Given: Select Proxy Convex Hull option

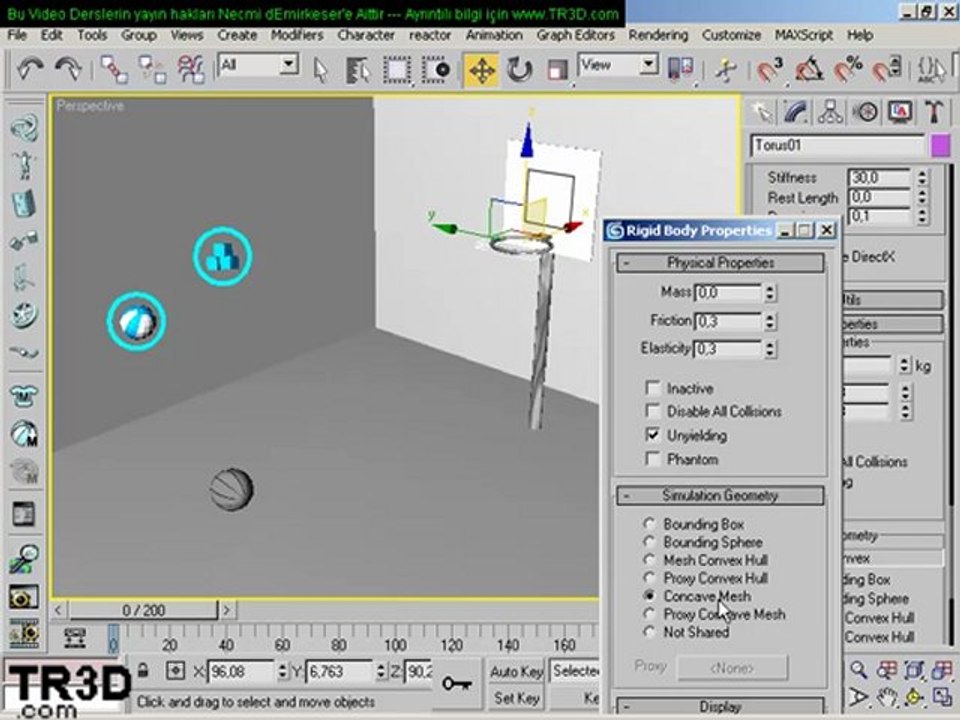Looking at the screenshot, I should (x=650, y=577).
